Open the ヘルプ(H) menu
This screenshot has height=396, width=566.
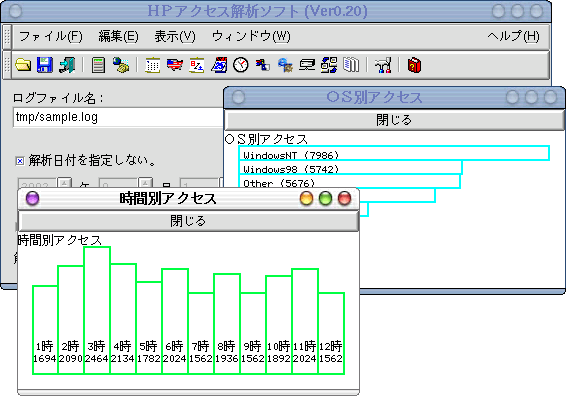pos(513,36)
